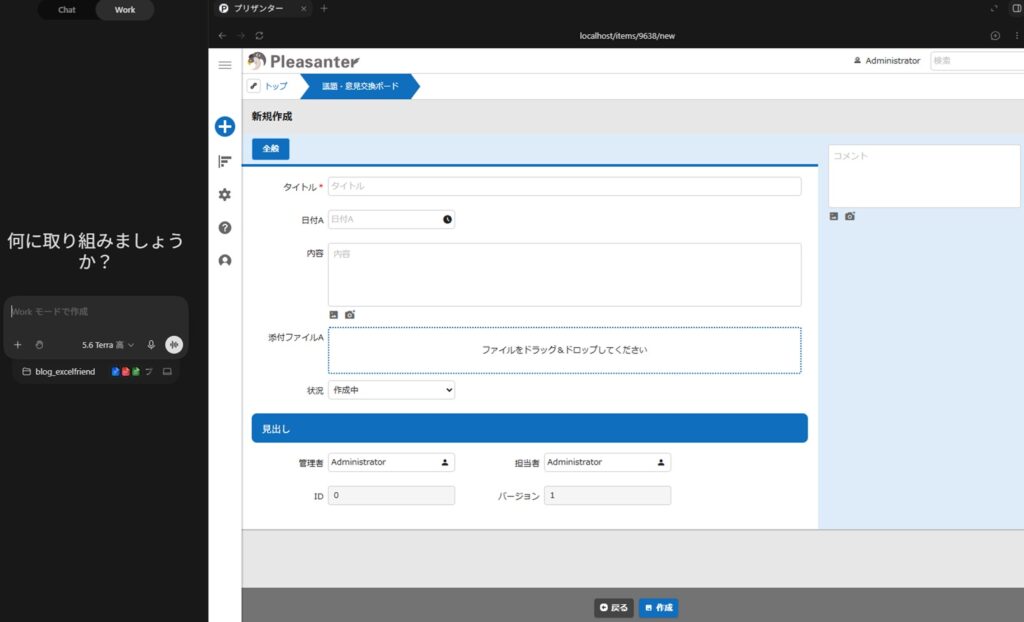Click the browser kebab menu icon
Screen dimensions: 1024x622
[x=1016, y=35]
